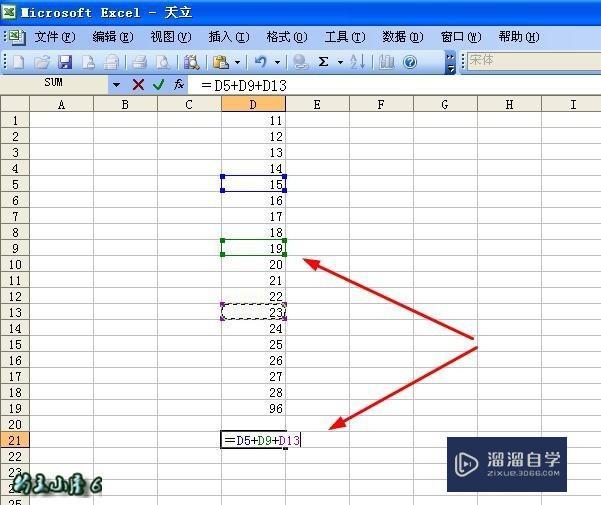The height and width of the screenshot is (505, 601).
Task: Select row header 10
Action: [x=15, y=264]
